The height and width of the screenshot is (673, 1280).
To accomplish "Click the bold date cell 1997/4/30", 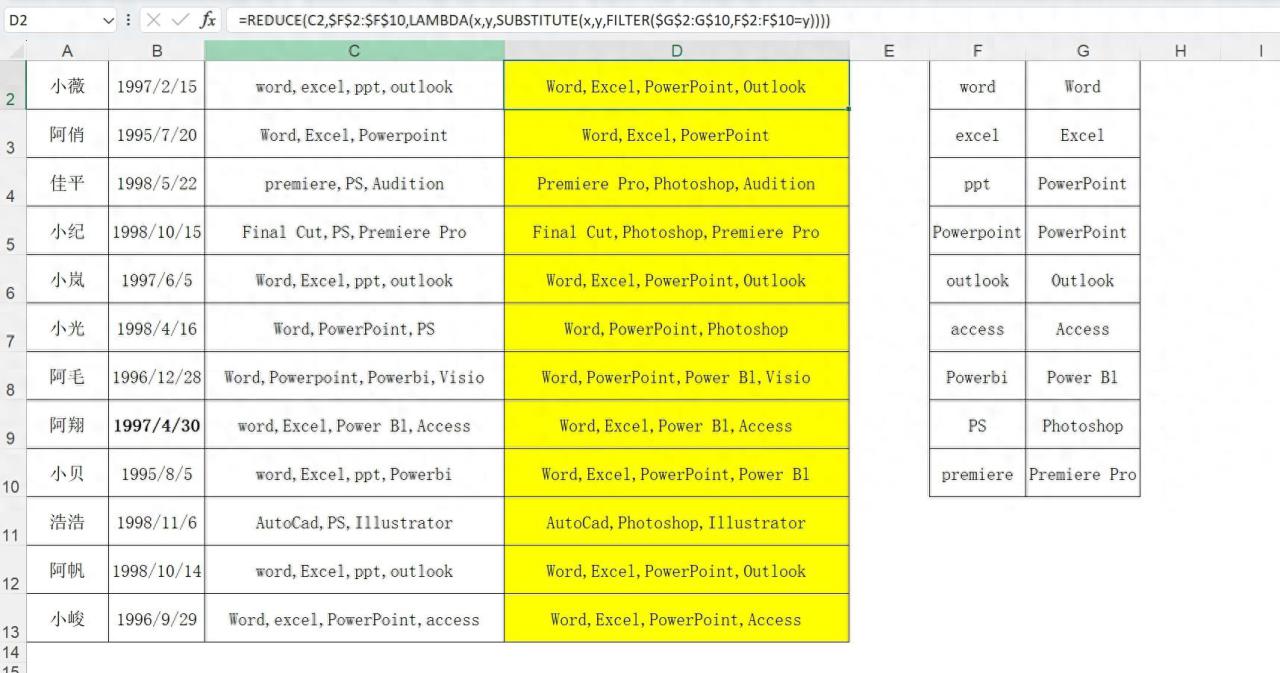I will click(x=157, y=426).
